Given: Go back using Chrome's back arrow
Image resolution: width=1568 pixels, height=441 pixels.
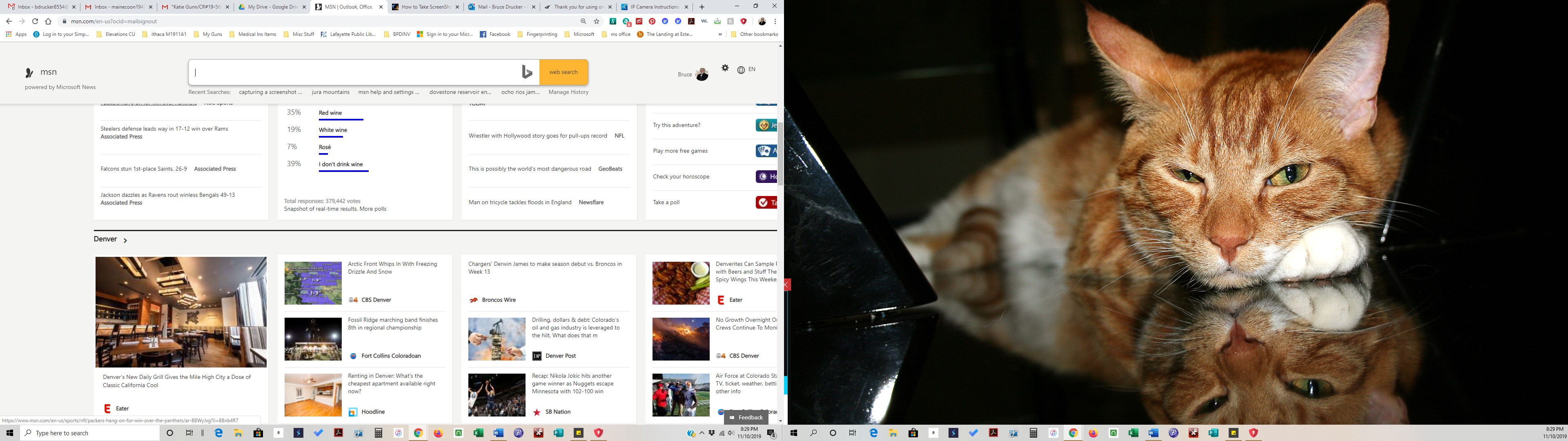Looking at the screenshot, I should pos(9,21).
